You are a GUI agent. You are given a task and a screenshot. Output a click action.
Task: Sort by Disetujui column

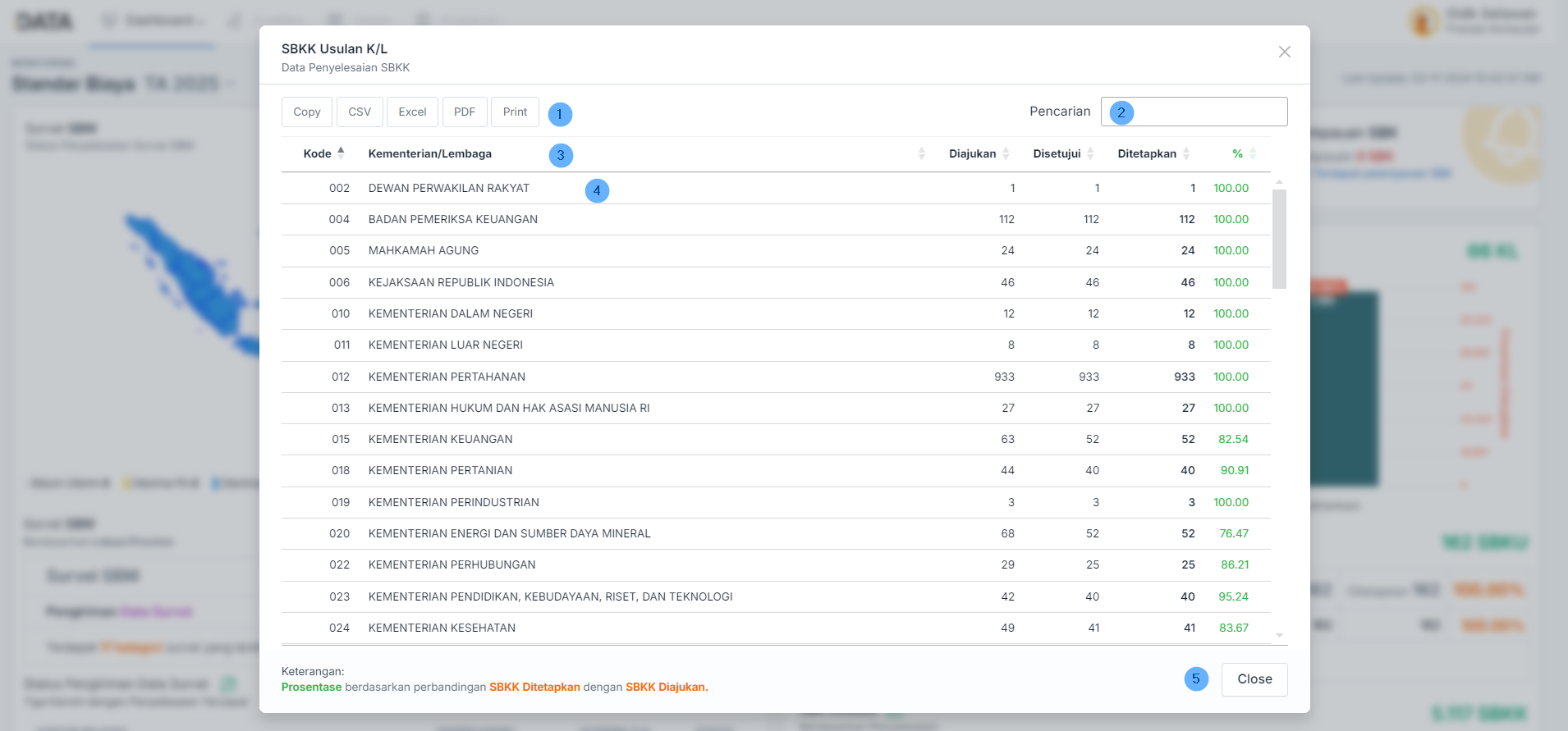(1057, 153)
